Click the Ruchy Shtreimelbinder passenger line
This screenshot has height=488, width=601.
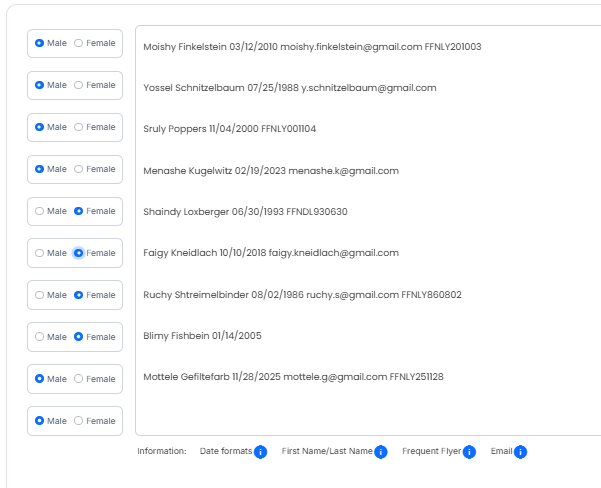302,295
